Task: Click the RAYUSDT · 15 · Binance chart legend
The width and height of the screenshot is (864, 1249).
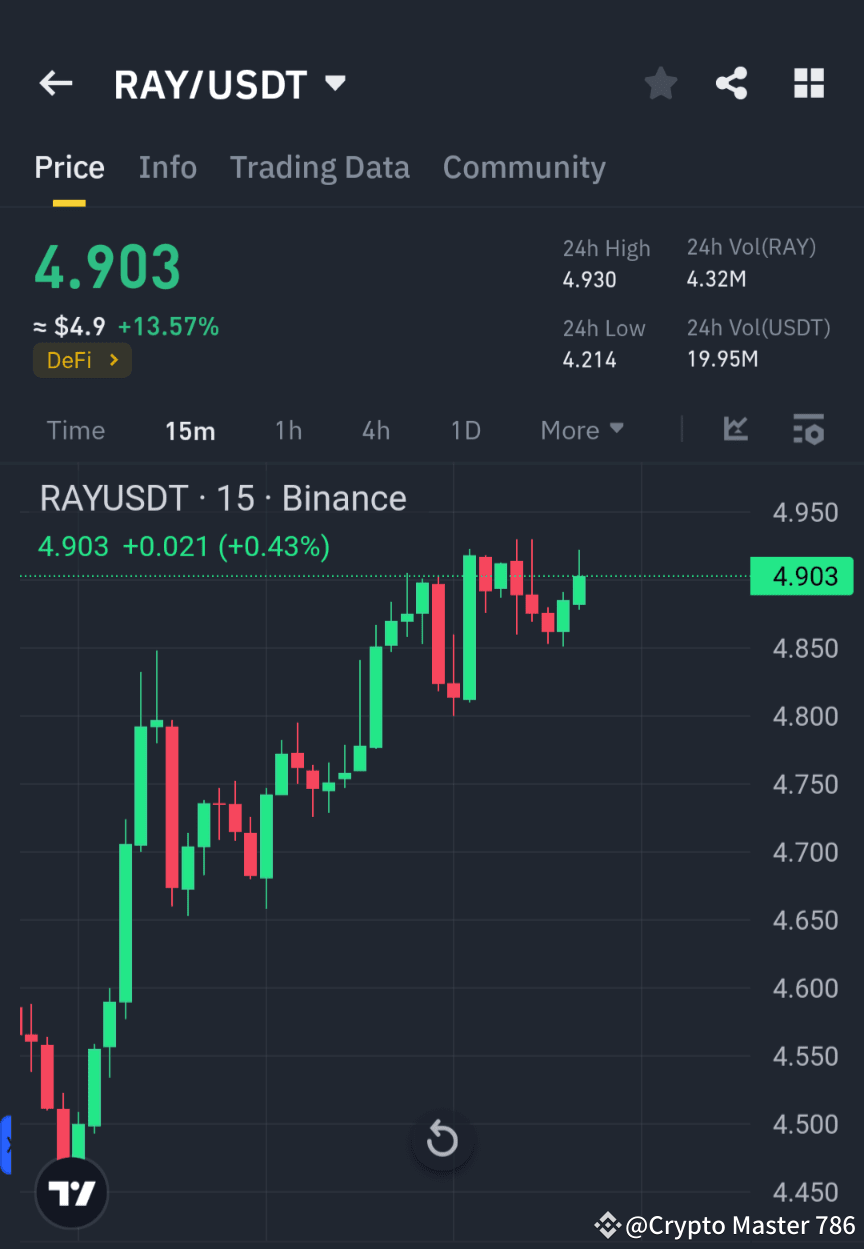Action: (x=222, y=497)
